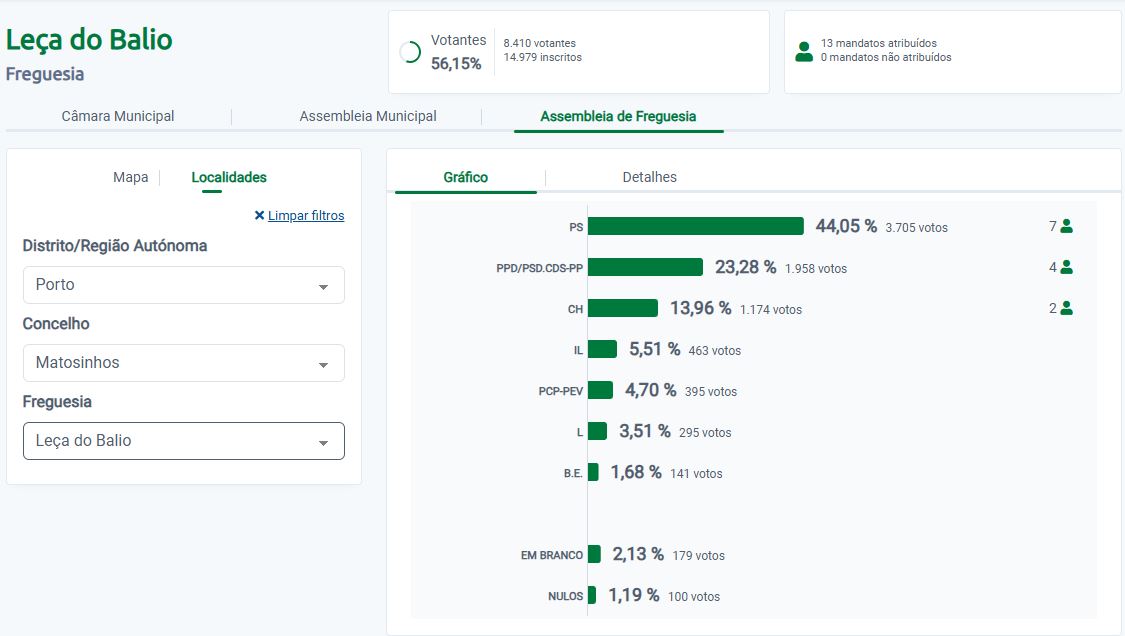Expand the Concelho dropdown showing Matosinhos
Viewport: 1125px width, 636px height.
184,363
